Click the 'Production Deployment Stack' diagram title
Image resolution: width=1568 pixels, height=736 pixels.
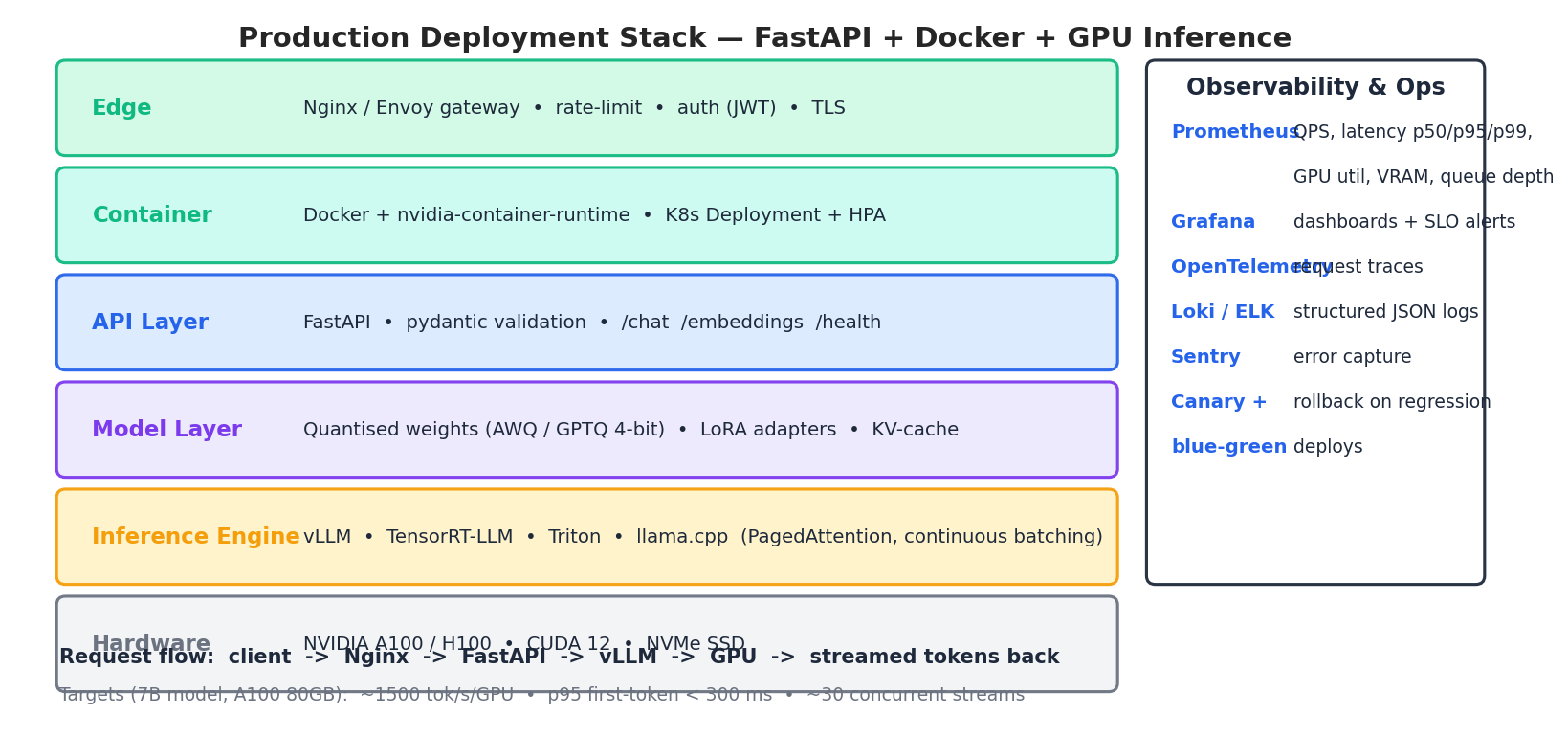[764, 38]
